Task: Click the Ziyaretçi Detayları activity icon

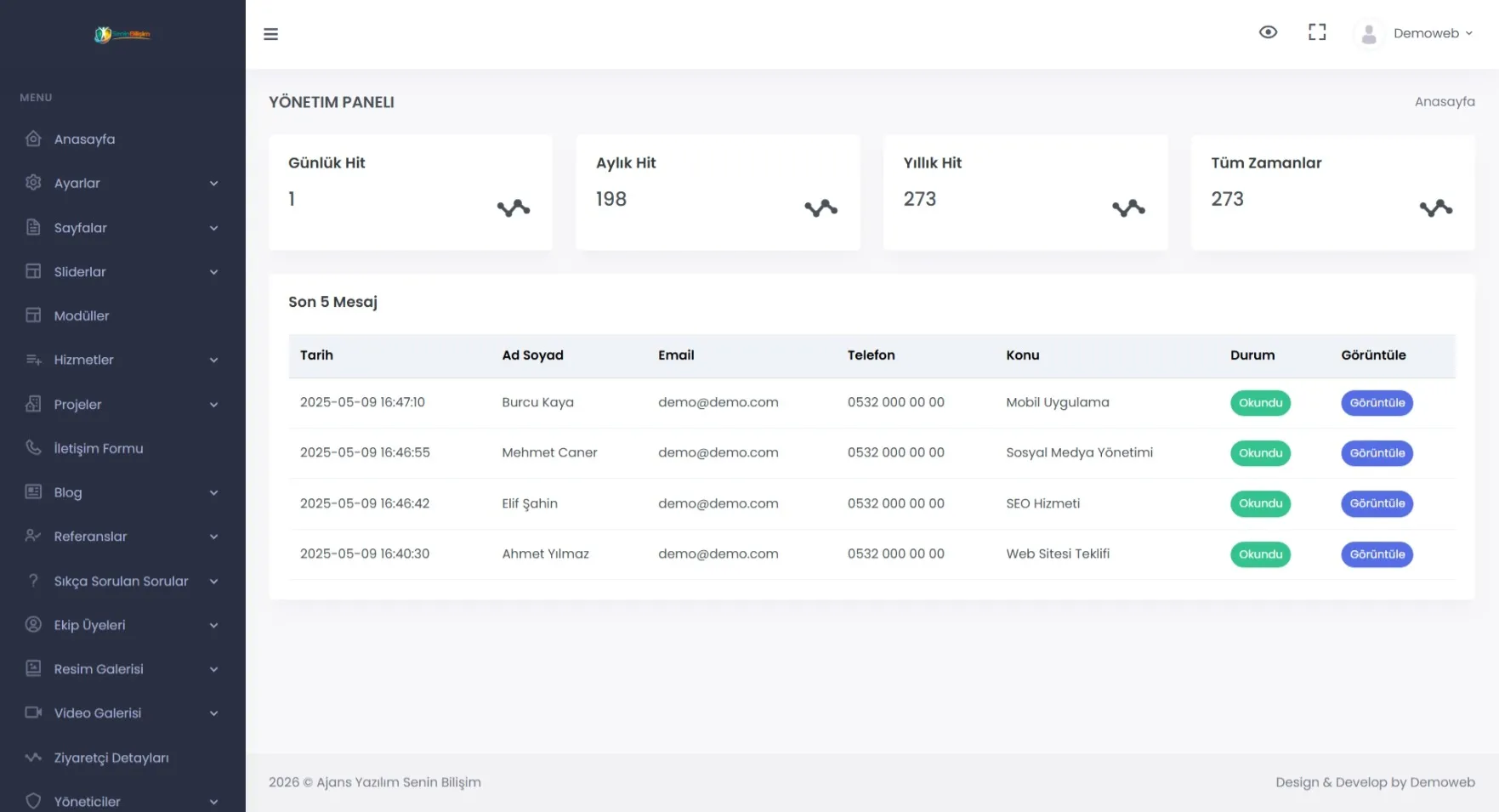Action: tap(33, 757)
